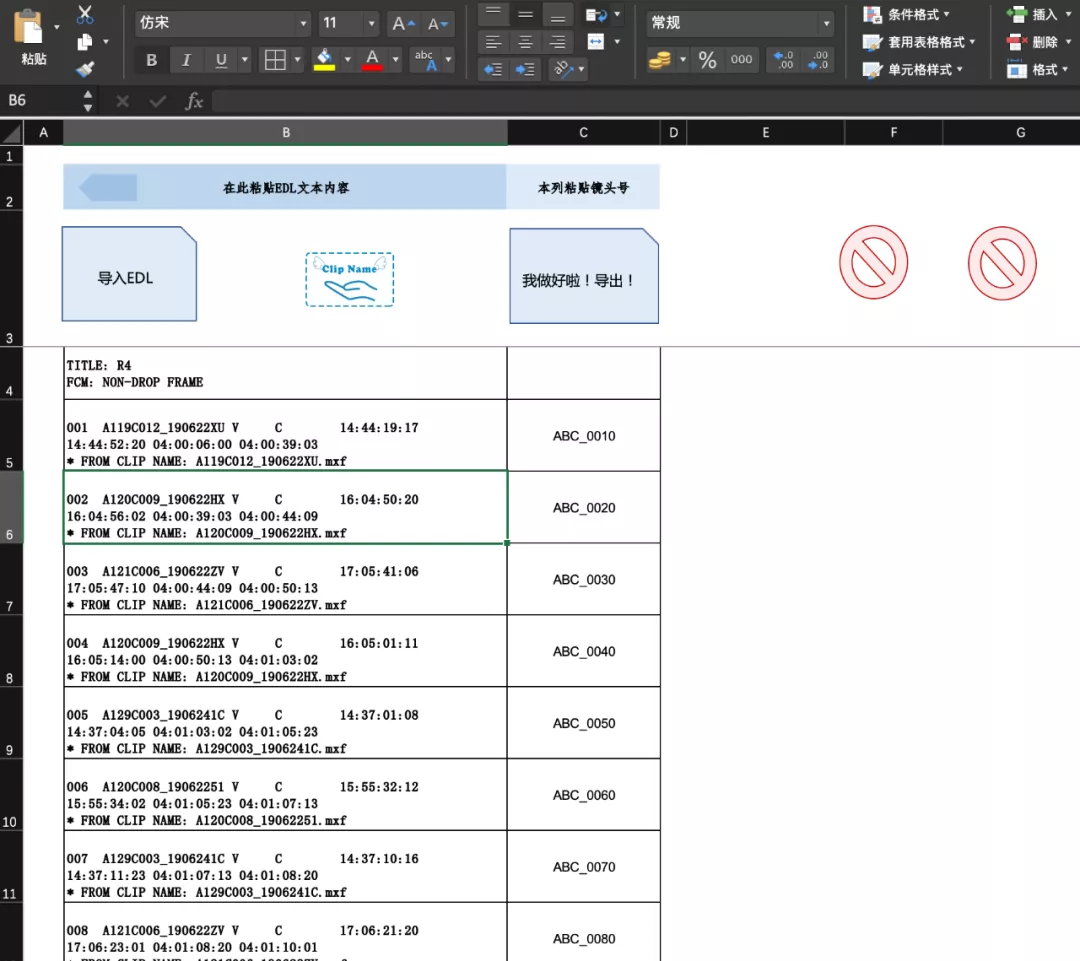This screenshot has width=1080, height=961.
Task: Expand the Borders options arrow
Action: click(298, 60)
